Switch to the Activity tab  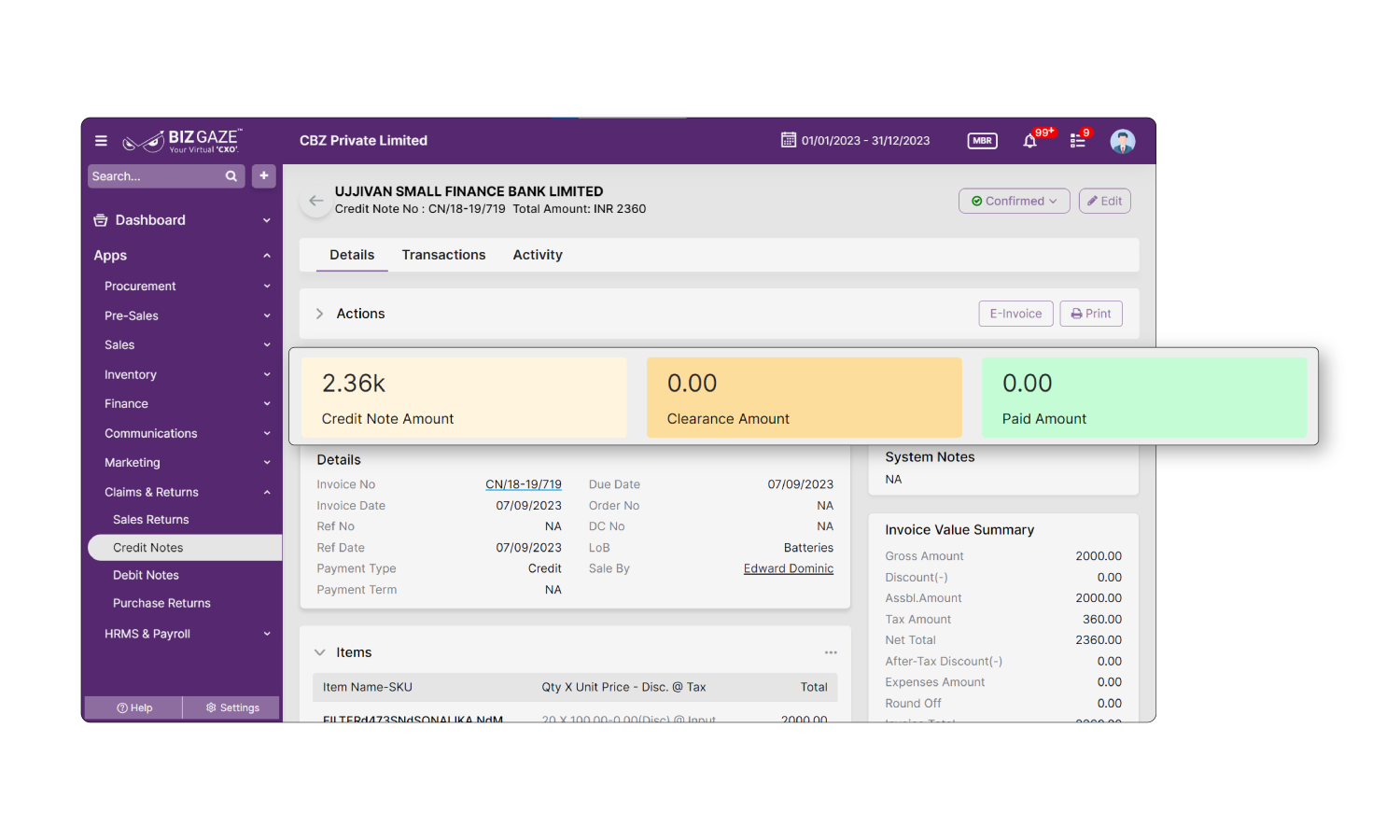pyautogui.click(x=538, y=255)
